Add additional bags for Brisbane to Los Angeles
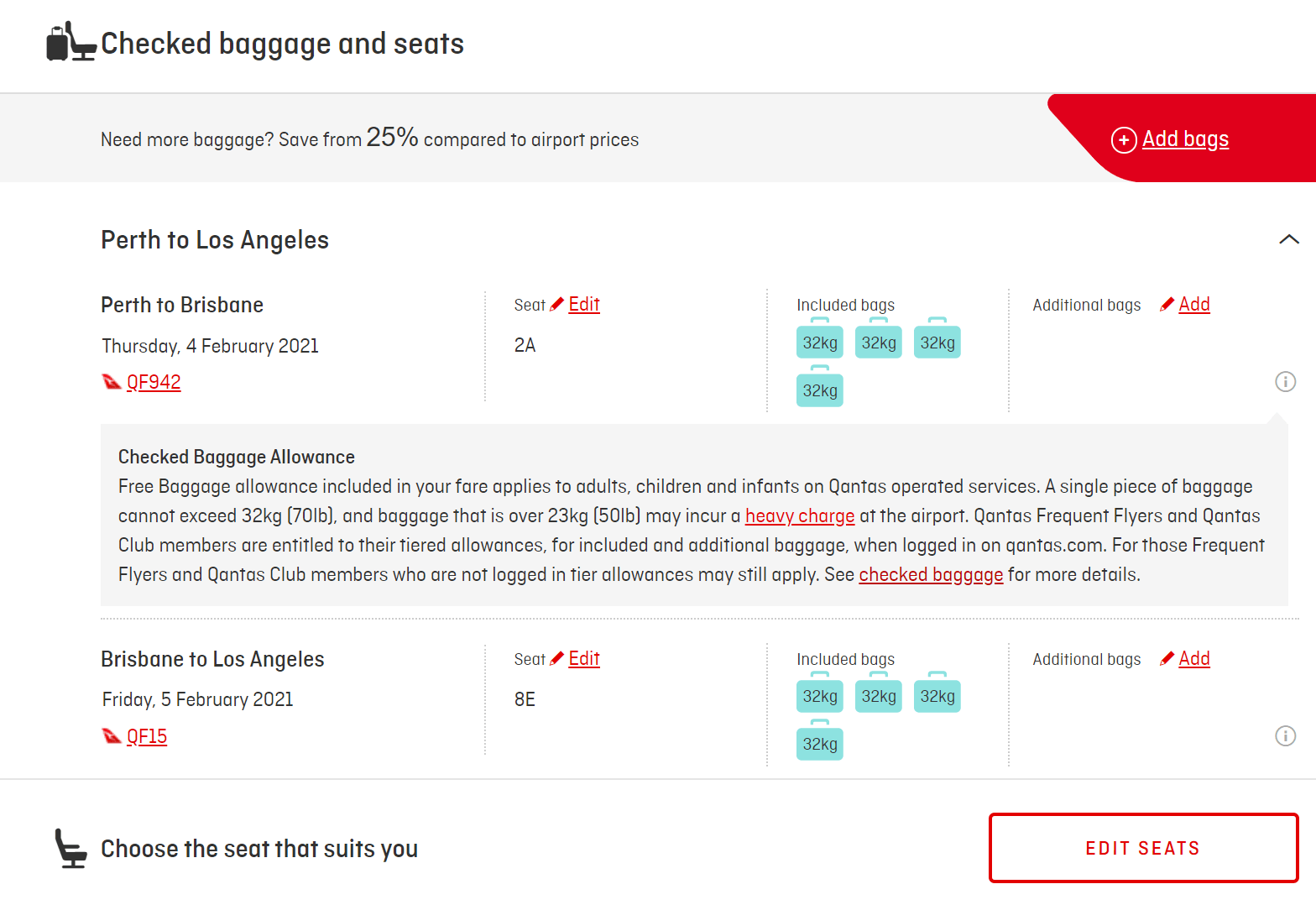This screenshot has width=1316, height=905. click(1193, 659)
